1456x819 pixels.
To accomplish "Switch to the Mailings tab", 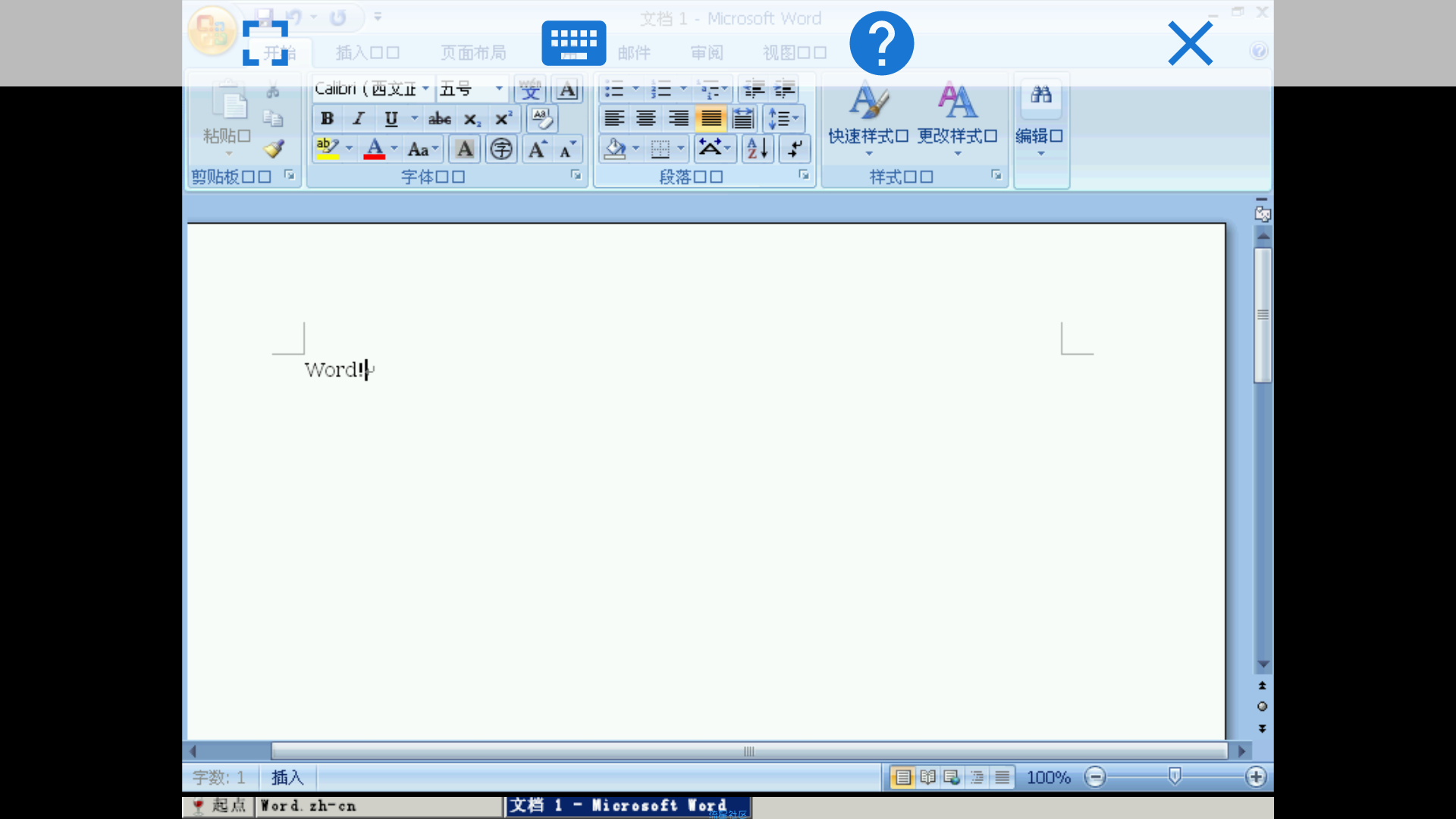I will 634,52.
